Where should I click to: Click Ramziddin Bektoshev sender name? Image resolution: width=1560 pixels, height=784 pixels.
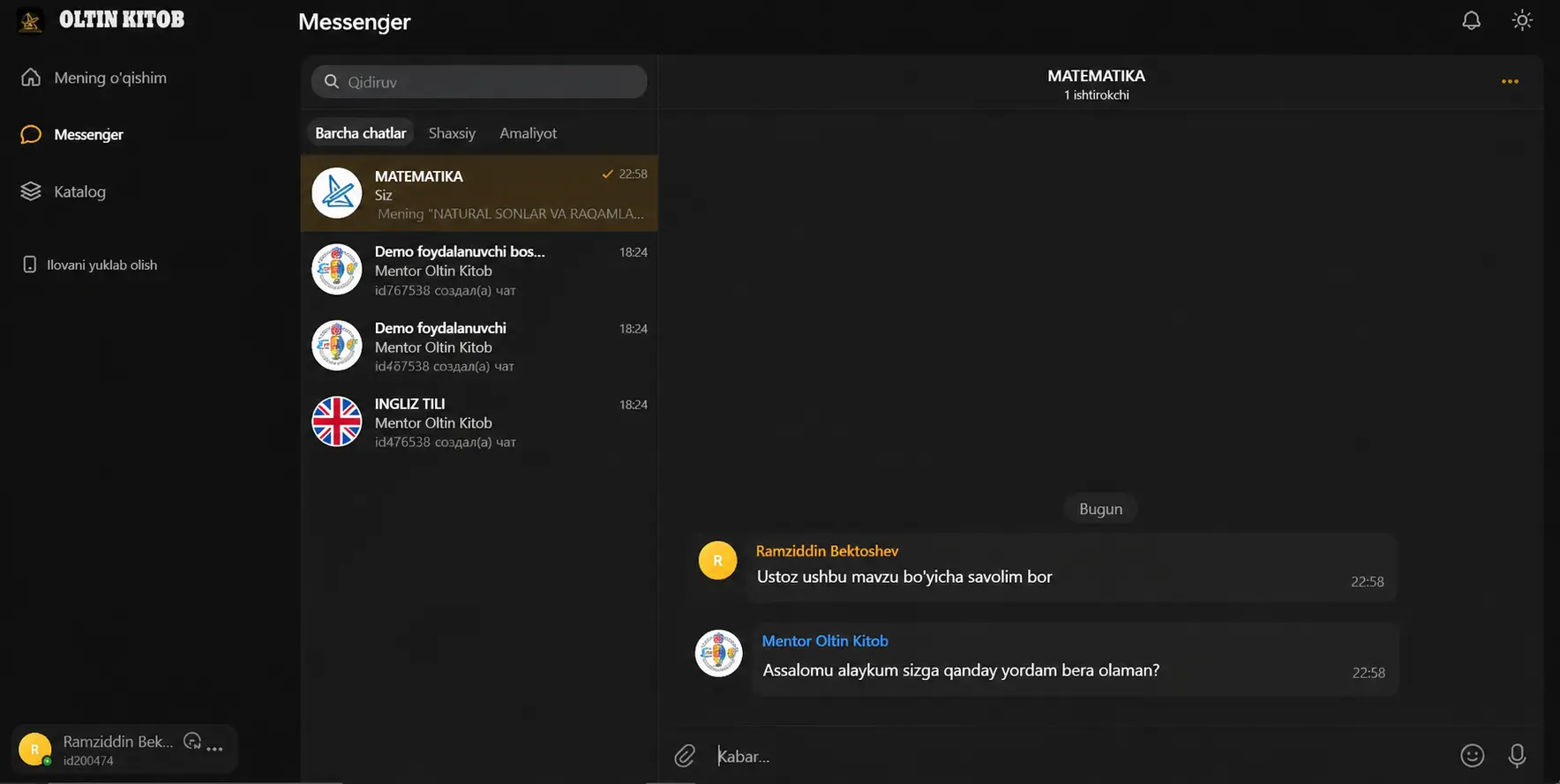[827, 551]
